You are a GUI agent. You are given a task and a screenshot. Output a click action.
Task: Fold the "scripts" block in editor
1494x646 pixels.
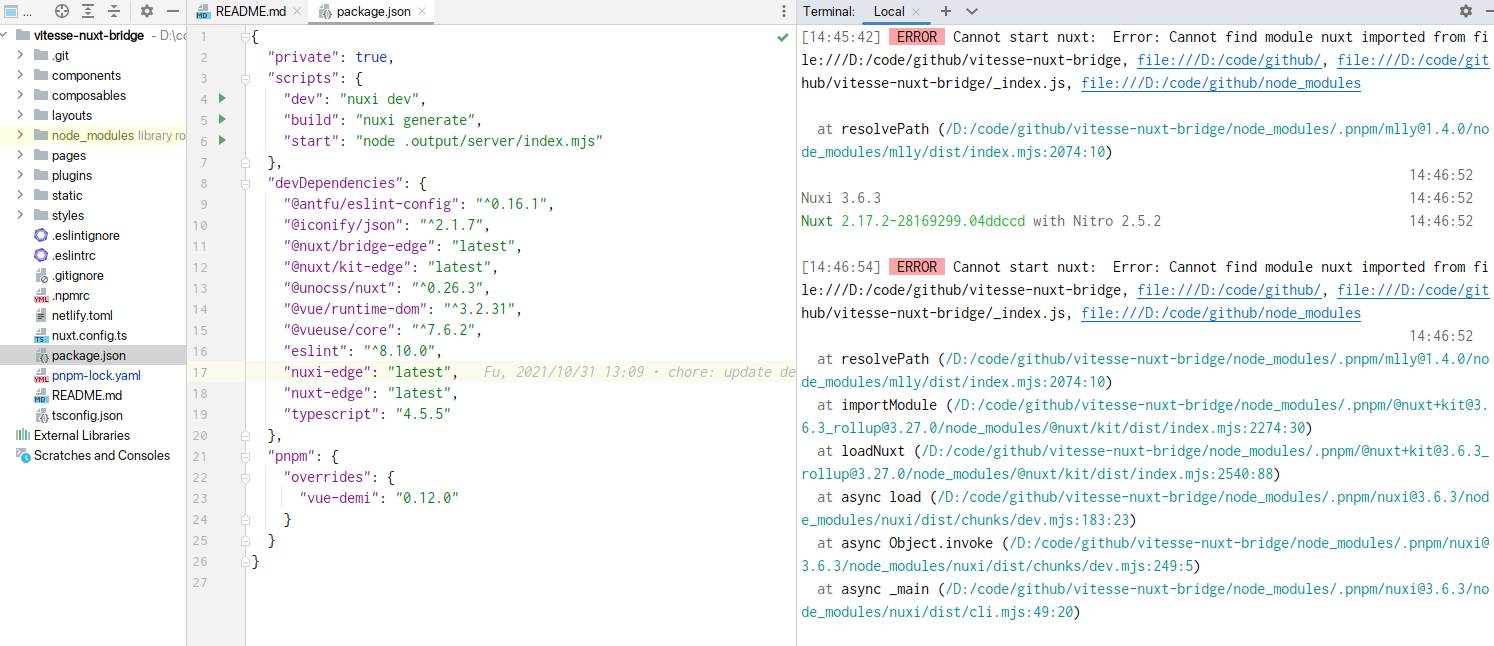click(x=246, y=79)
